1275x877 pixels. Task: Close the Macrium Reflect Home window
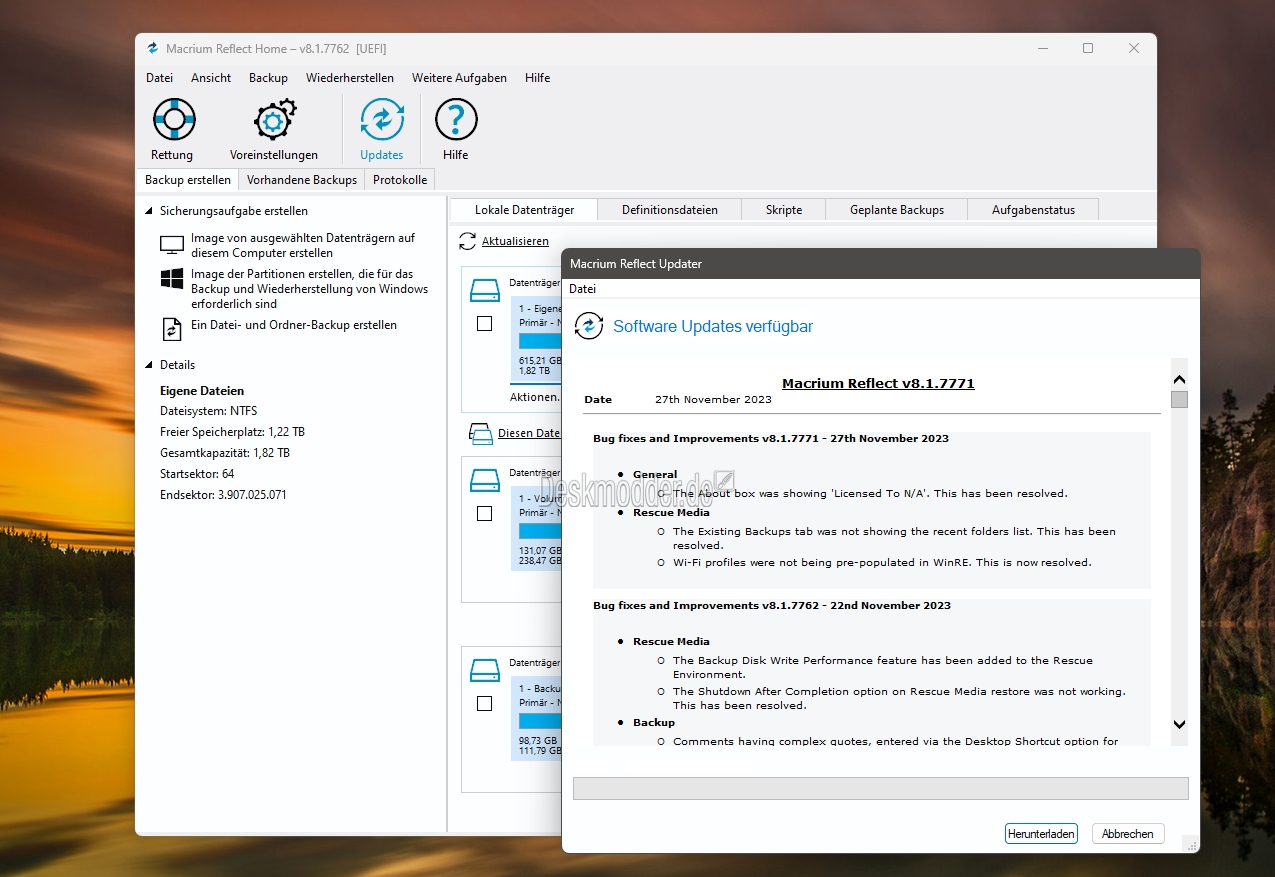pyautogui.click(x=1134, y=48)
